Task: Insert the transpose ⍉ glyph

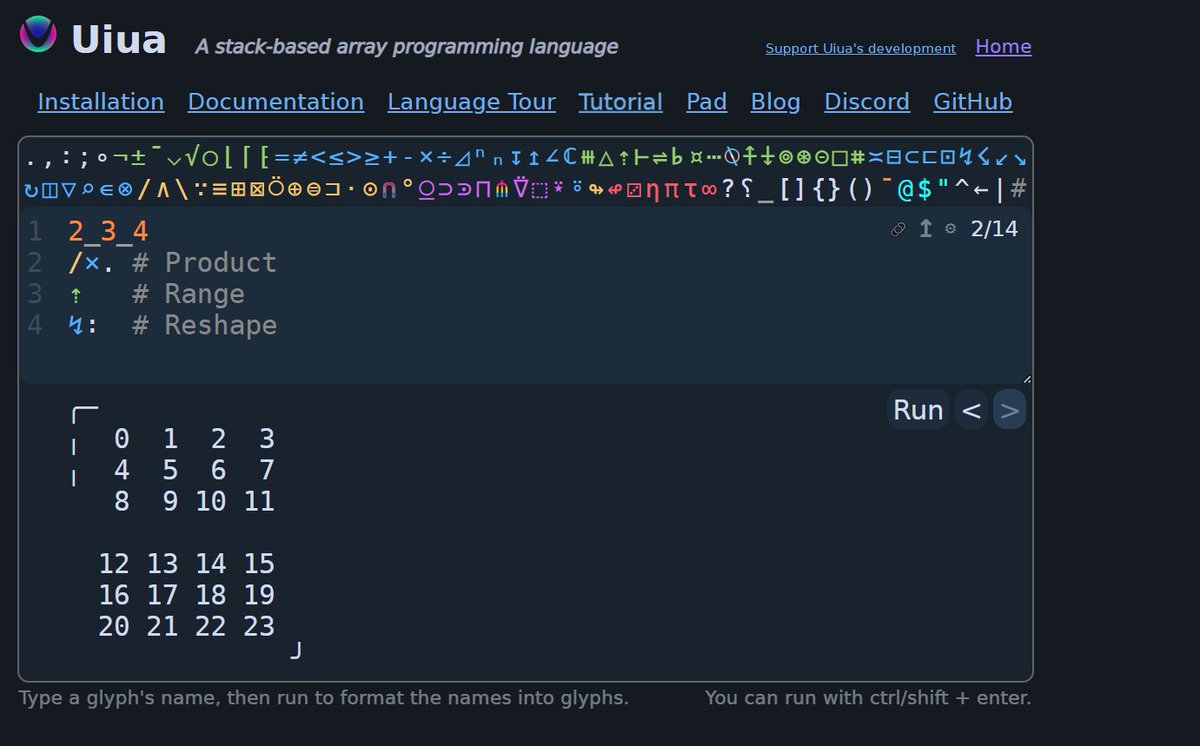Action: pyautogui.click(x=732, y=157)
